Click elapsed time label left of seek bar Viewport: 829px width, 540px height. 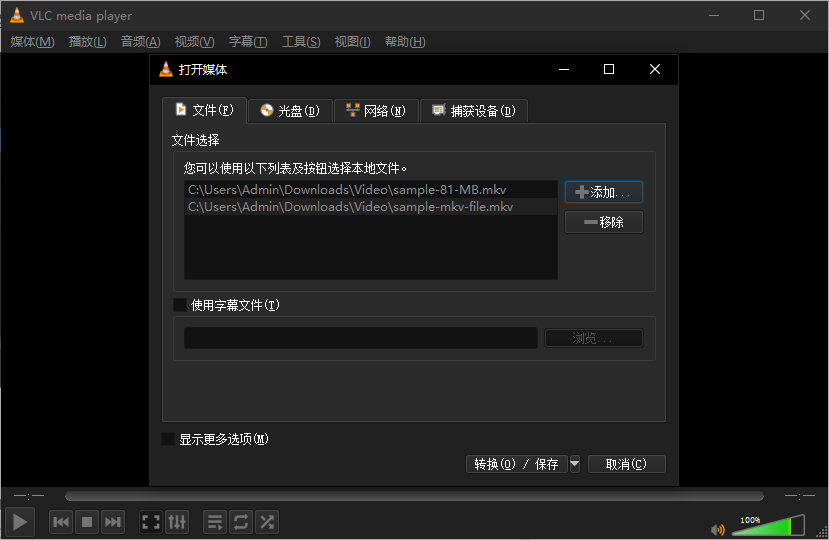29,496
